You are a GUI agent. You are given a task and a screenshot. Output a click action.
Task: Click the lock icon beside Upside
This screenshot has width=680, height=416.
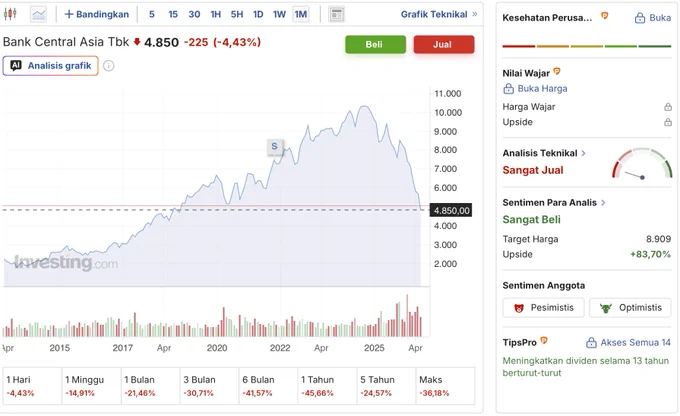pyautogui.click(x=668, y=122)
